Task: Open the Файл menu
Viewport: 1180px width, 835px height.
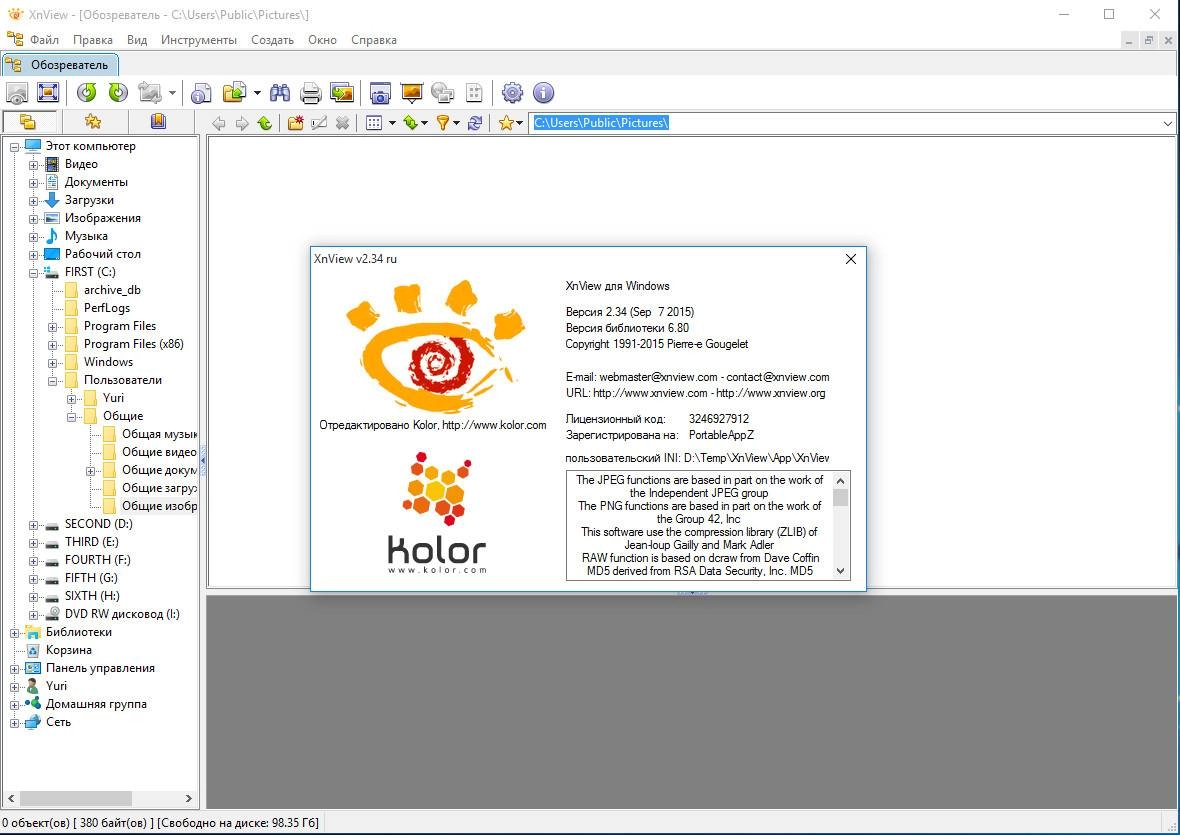Action: (44, 40)
